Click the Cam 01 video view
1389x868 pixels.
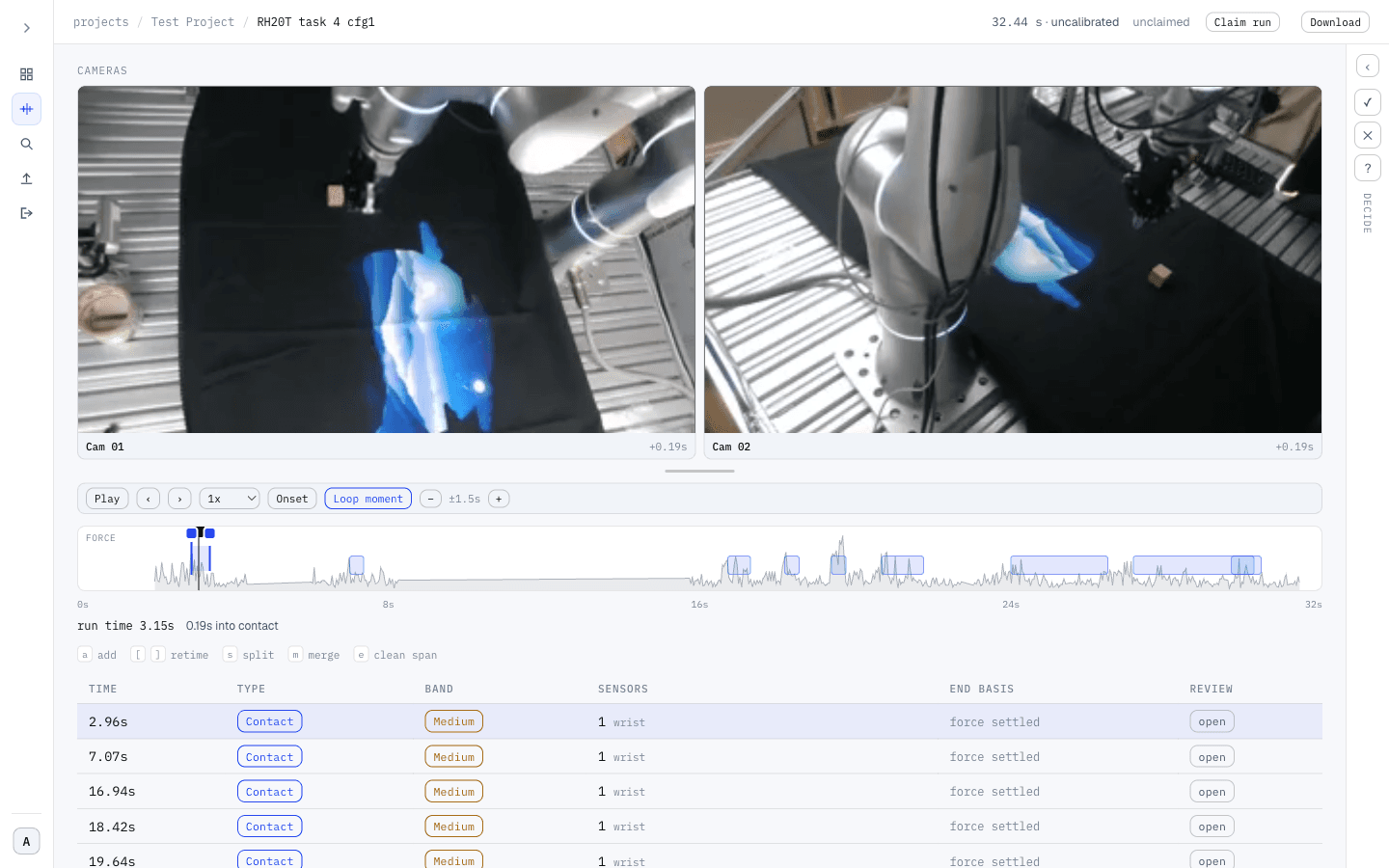point(386,259)
